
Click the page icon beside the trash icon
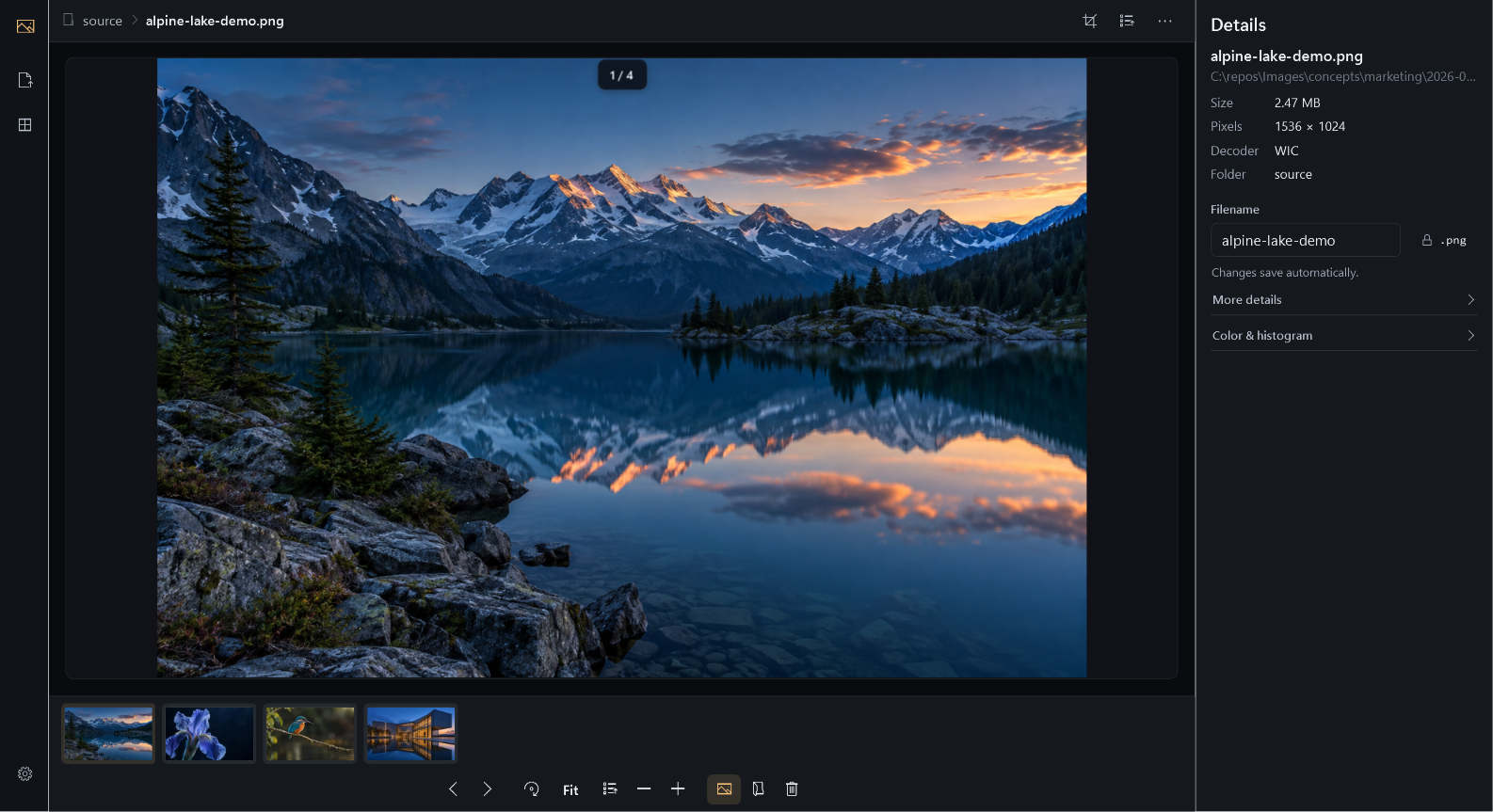pos(758,789)
